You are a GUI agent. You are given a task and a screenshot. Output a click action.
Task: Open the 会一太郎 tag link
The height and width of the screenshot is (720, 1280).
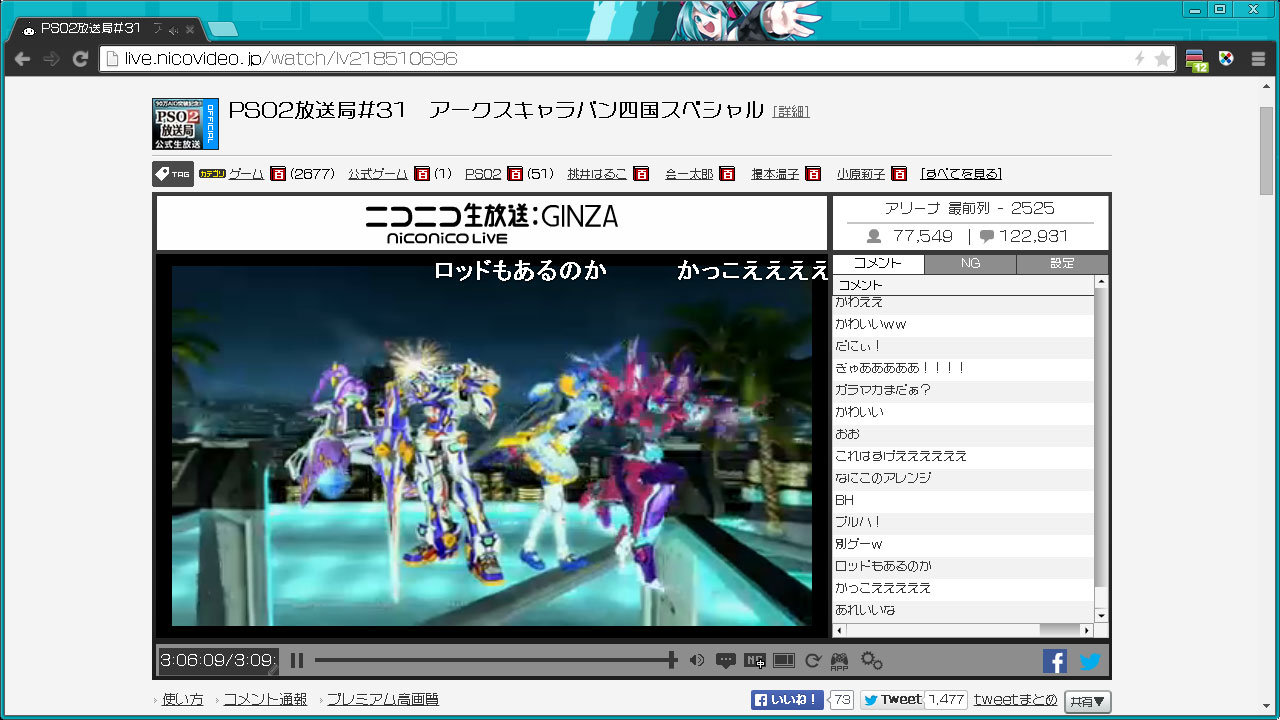[689, 174]
